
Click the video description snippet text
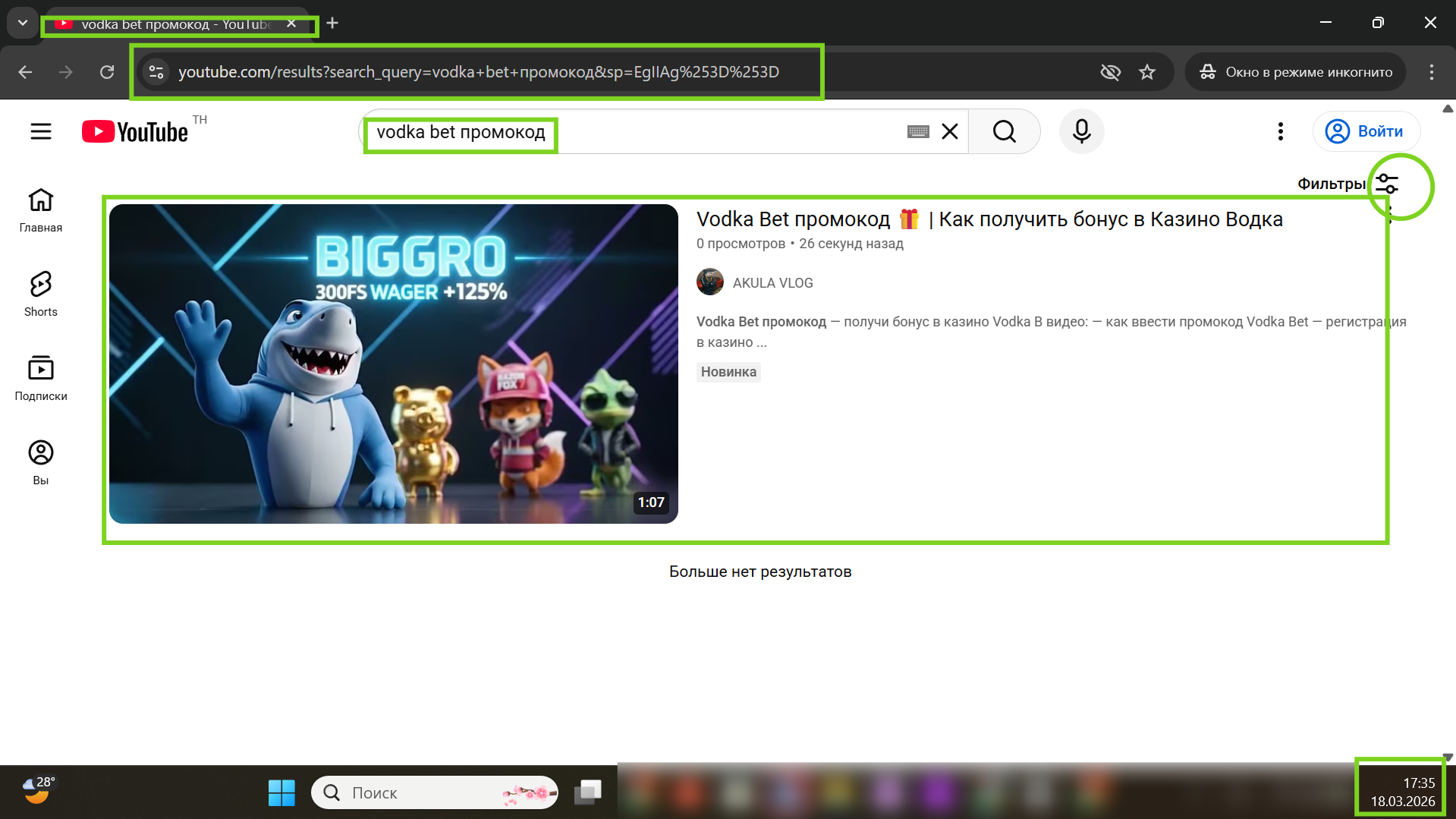pos(1052,332)
